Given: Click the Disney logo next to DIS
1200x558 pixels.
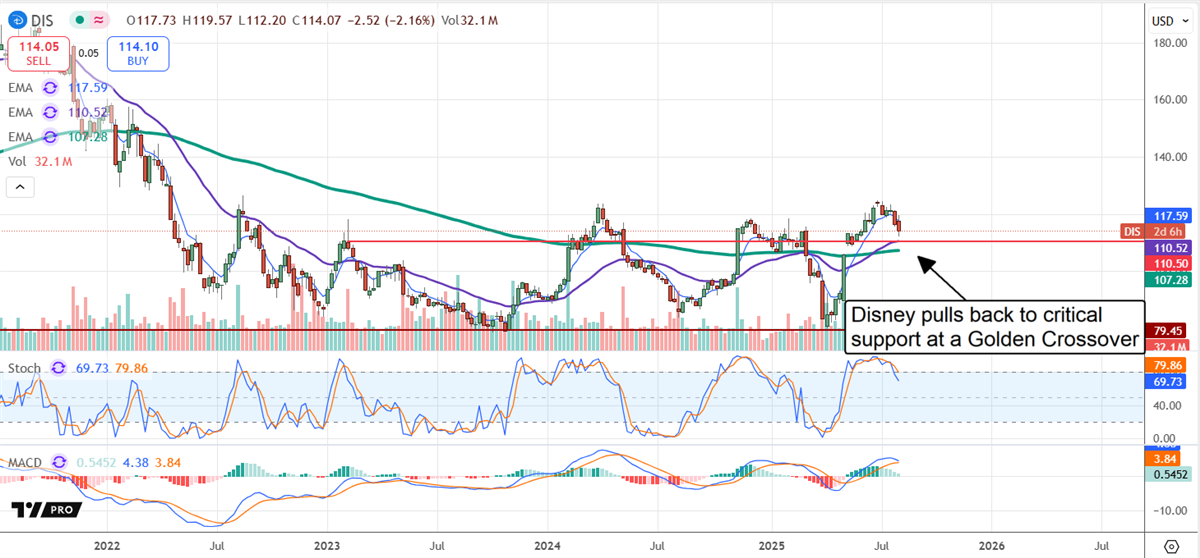Looking at the screenshot, I should pyautogui.click(x=16, y=20).
